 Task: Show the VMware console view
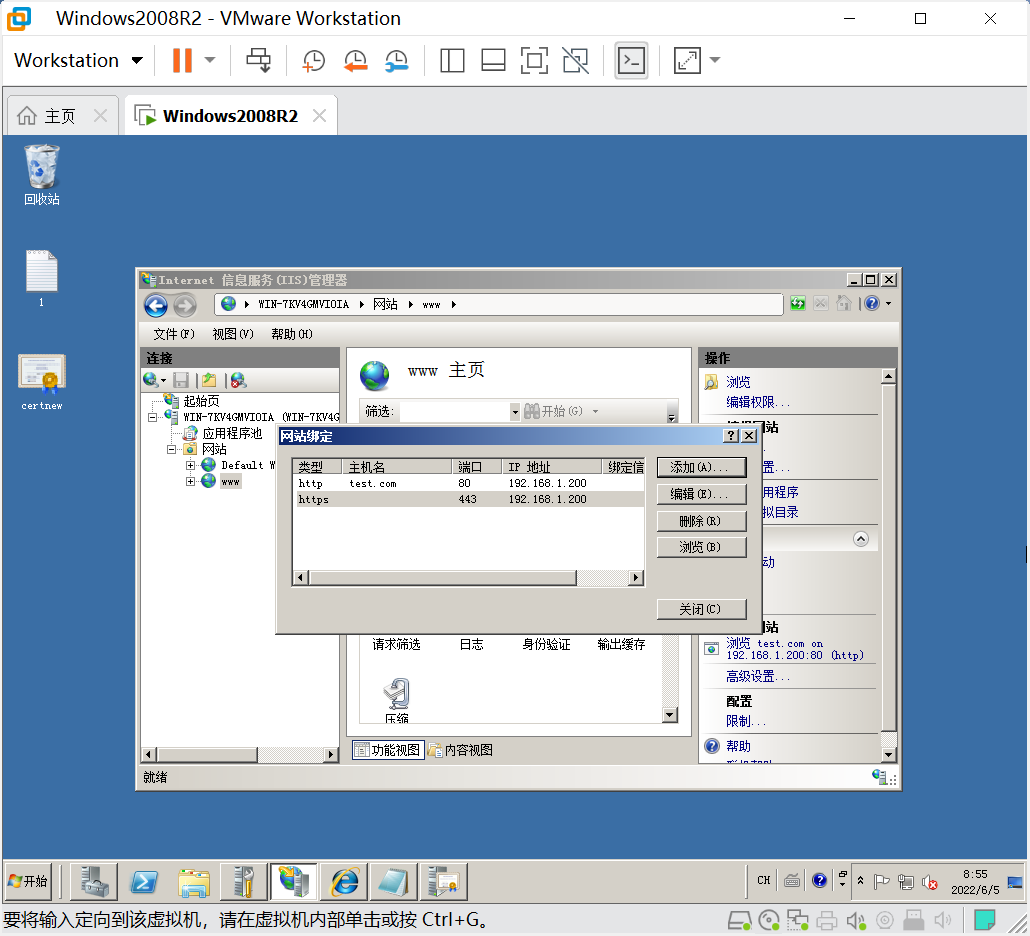[631, 60]
